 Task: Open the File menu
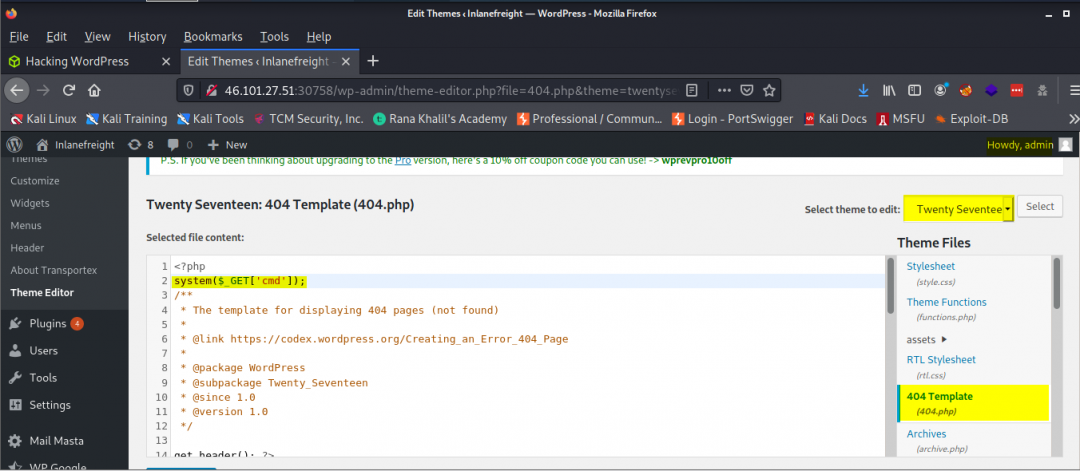coord(19,36)
